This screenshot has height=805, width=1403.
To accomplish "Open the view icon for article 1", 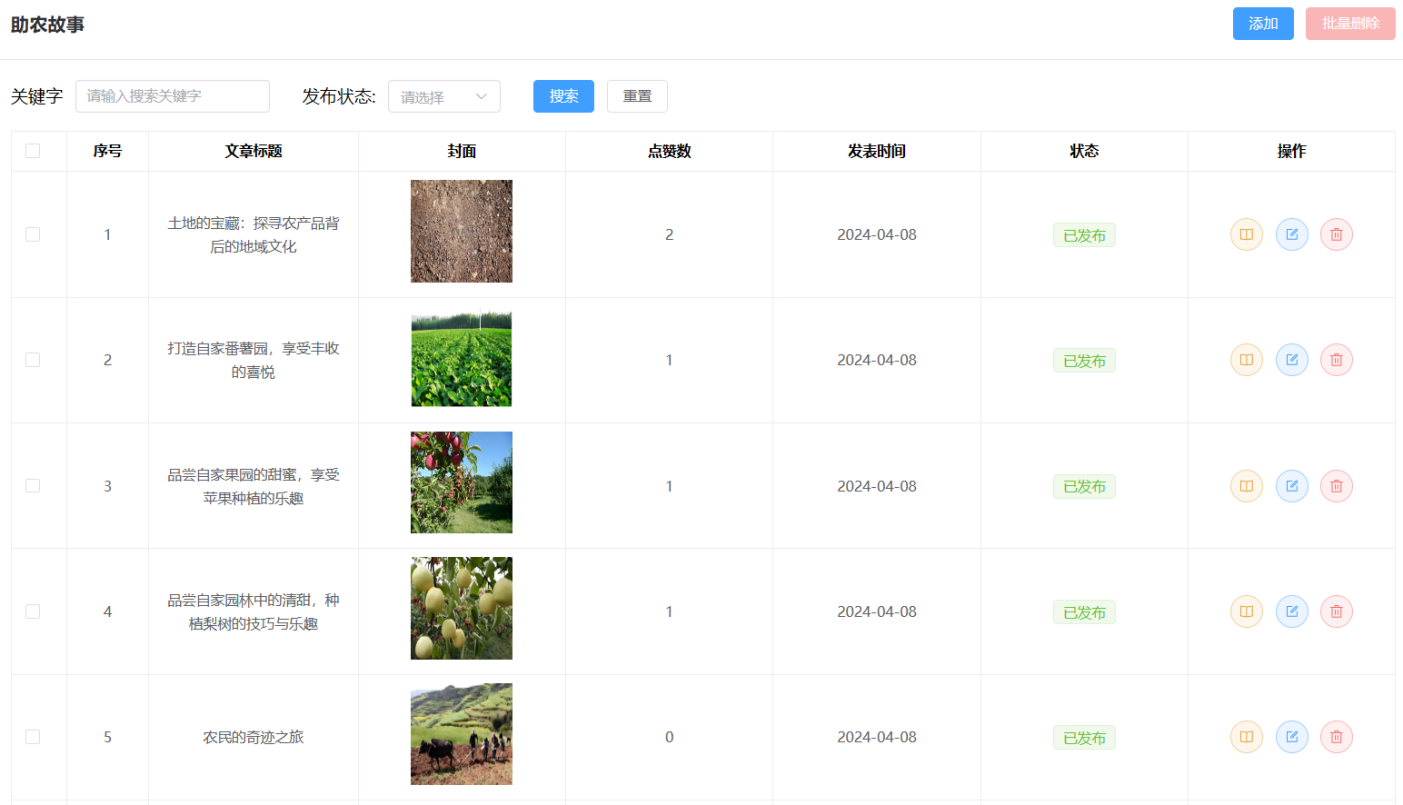I will point(1246,234).
